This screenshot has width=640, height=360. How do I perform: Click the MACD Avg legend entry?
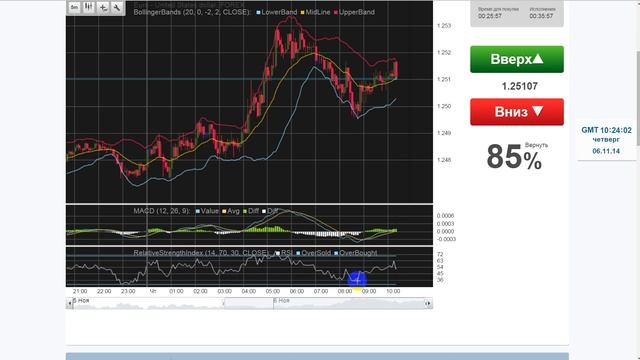tap(231, 211)
